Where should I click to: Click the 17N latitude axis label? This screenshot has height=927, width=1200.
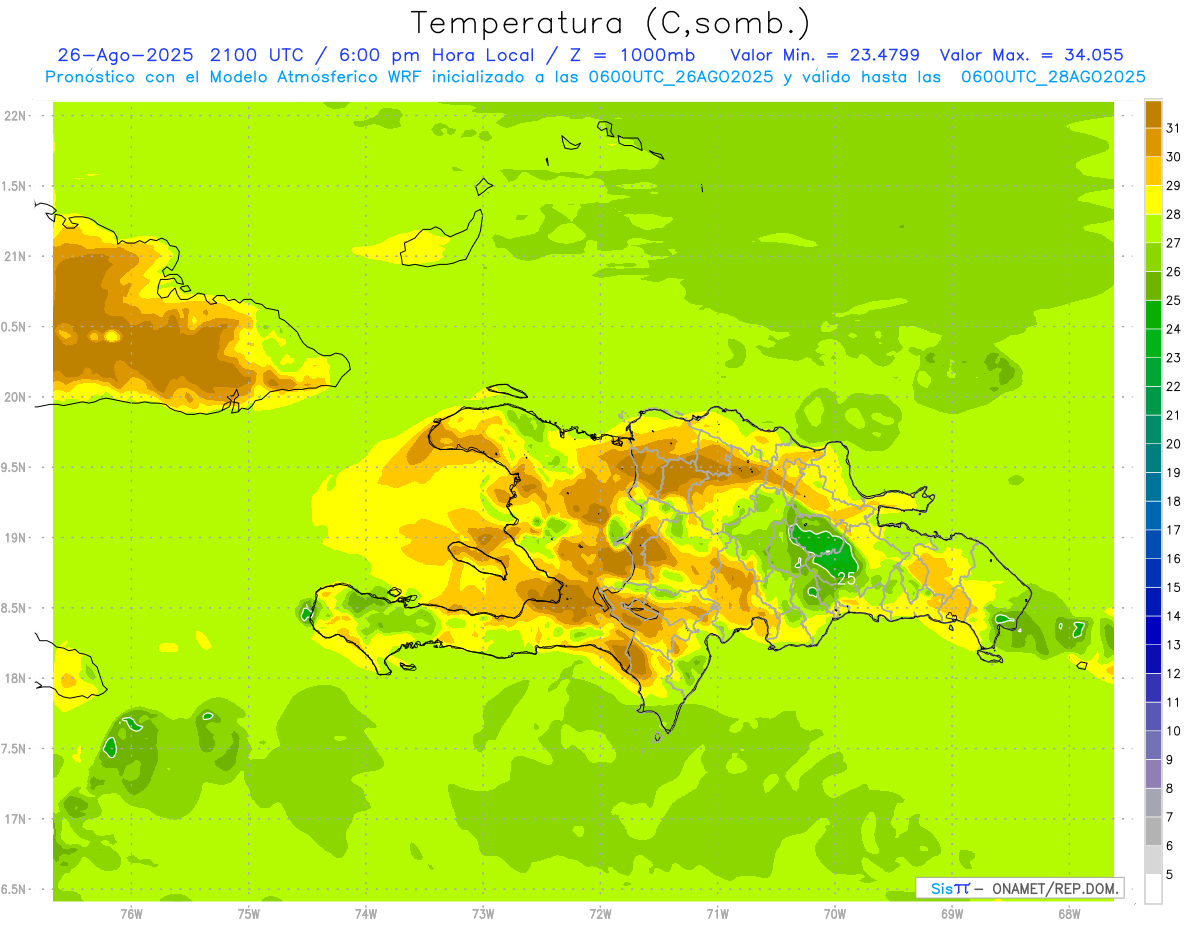point(16,819)
